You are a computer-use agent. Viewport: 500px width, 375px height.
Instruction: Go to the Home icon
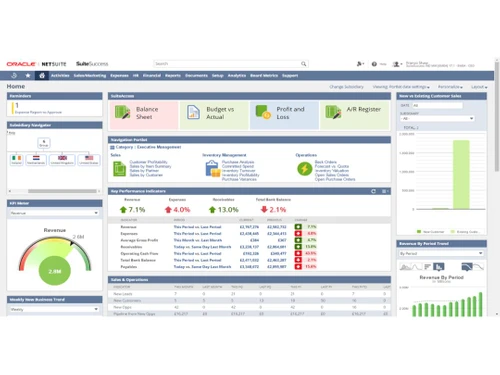[42, 75]
